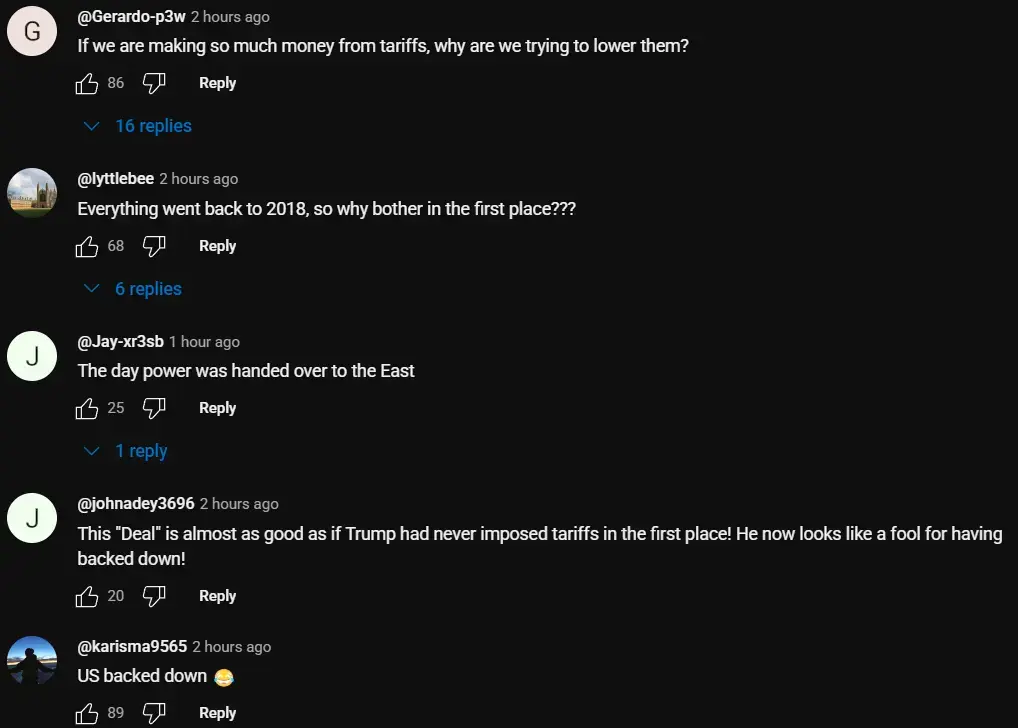Dislike the comment by @karisma9565
Screen dimensions: 1018x728
[153, 713]
